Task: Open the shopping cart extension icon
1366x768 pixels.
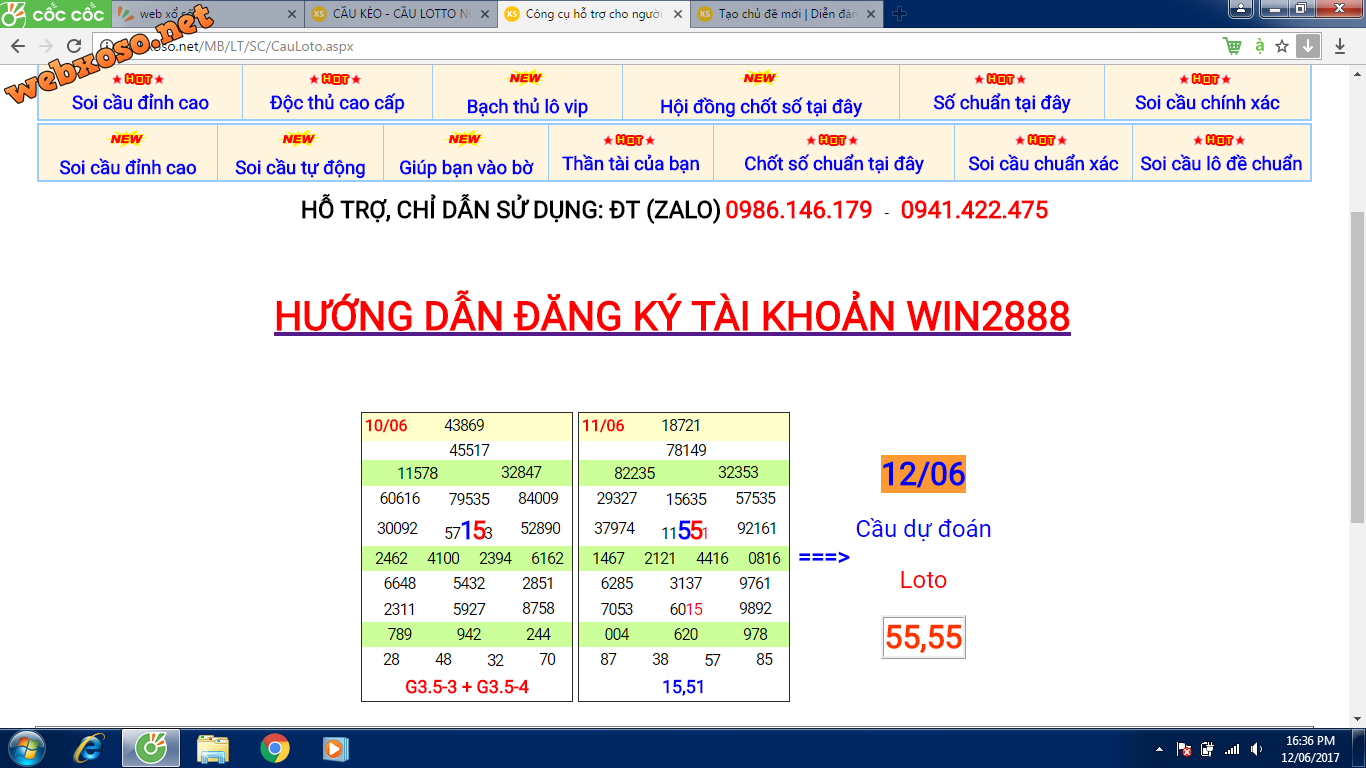Action: (x=1232, y=46)
